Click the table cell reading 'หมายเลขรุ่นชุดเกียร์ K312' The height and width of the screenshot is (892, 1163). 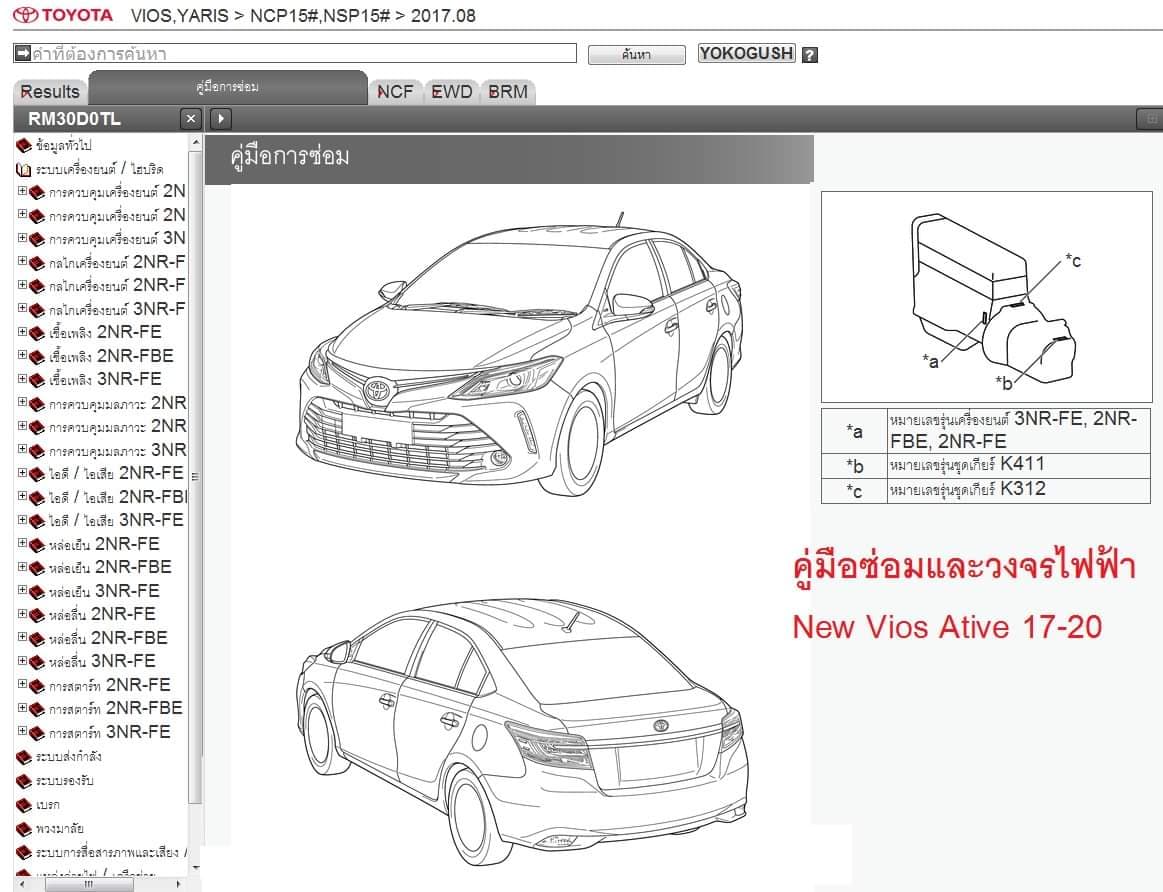(x=1018, y=490)
